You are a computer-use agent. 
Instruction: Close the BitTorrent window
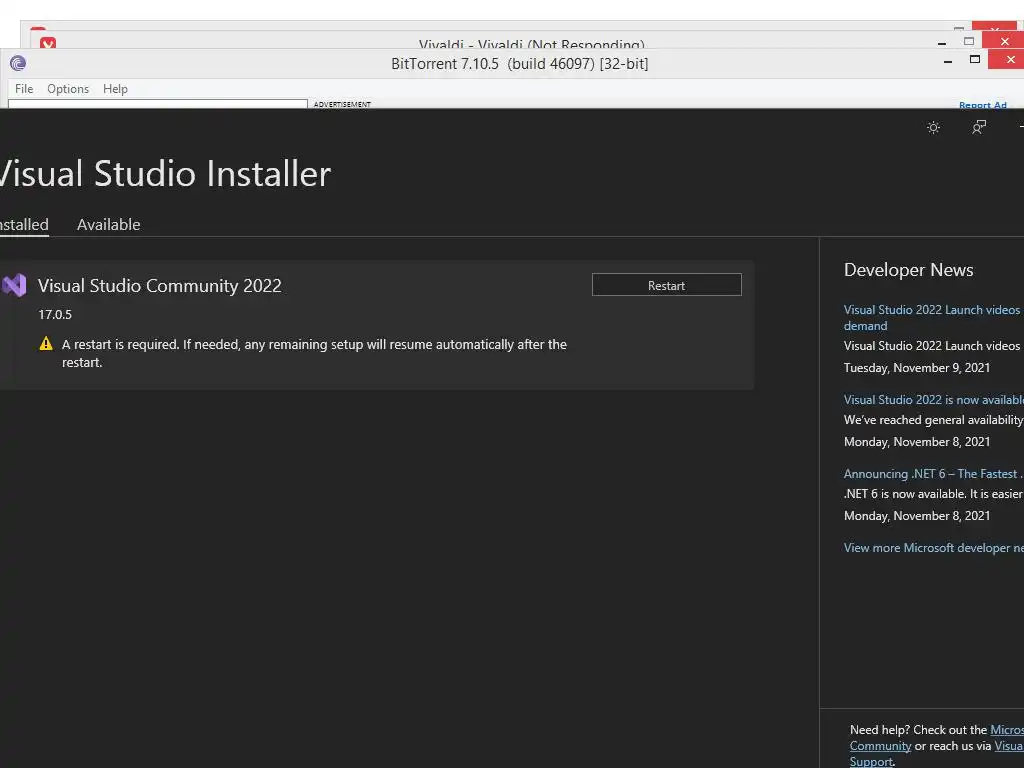click(x=1006, y=59)
